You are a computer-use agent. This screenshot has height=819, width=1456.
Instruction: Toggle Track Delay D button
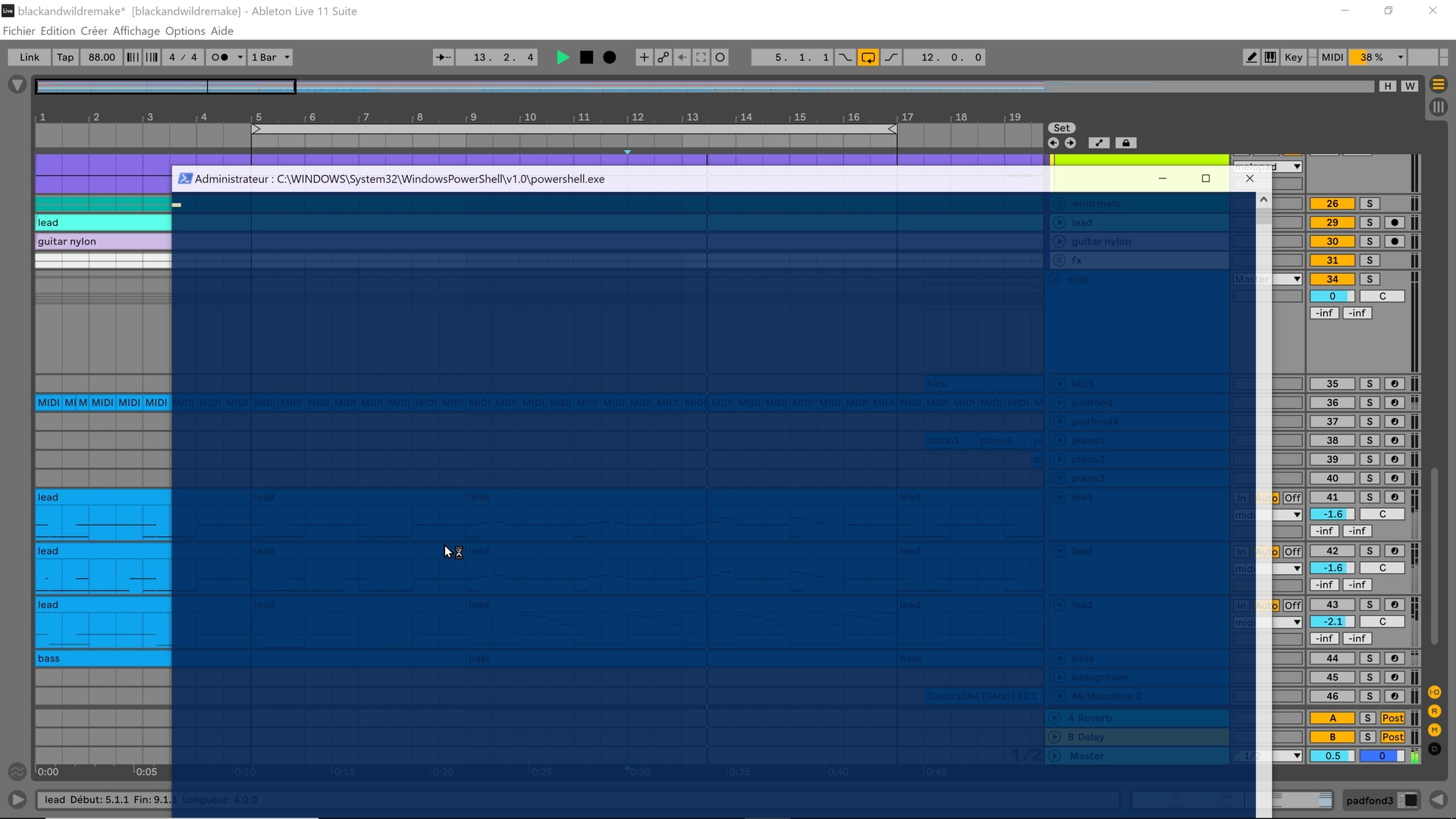(1435, 748)
